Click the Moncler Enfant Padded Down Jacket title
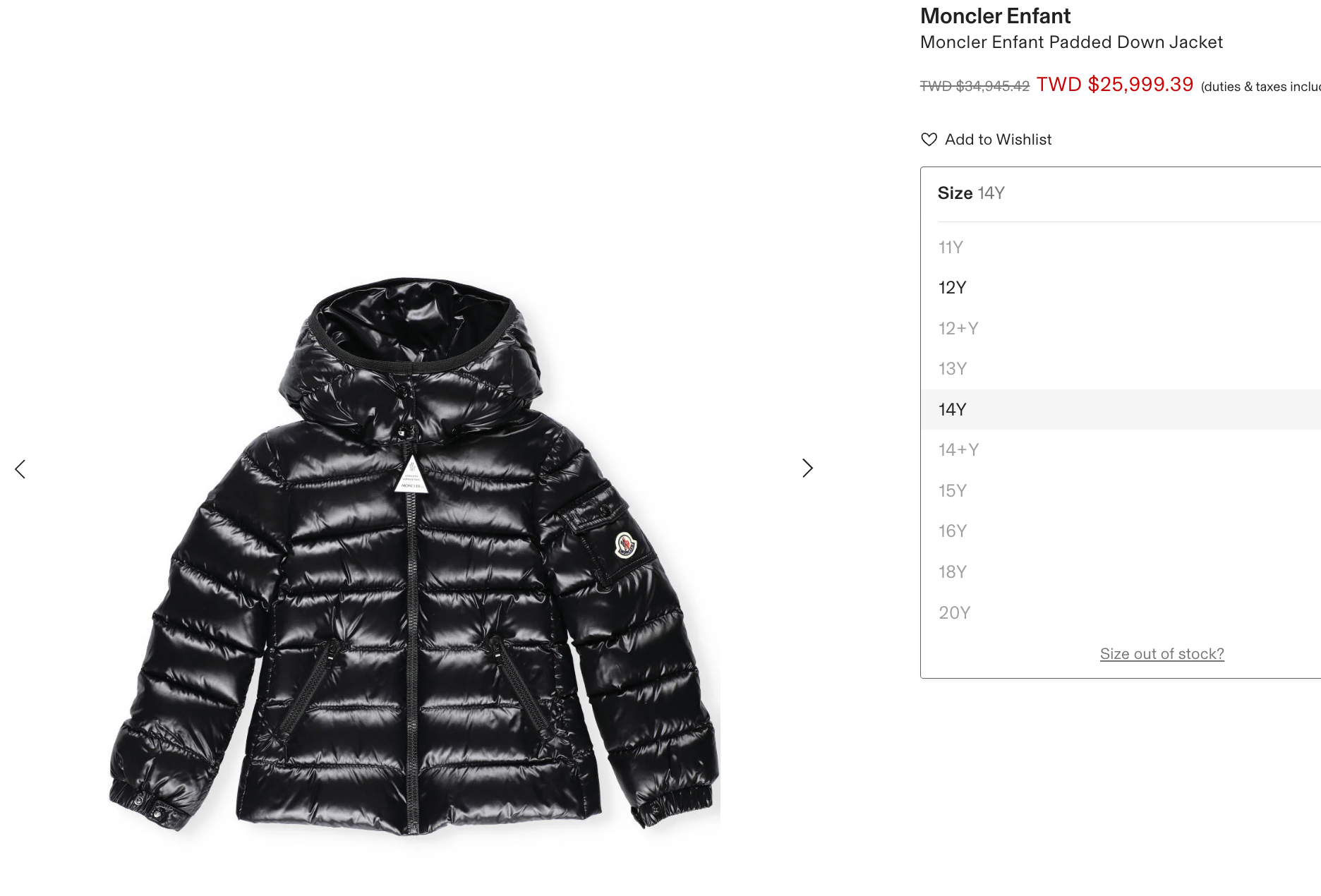This screenshot has height=896, width=1321. click(x=1071, y=42)
